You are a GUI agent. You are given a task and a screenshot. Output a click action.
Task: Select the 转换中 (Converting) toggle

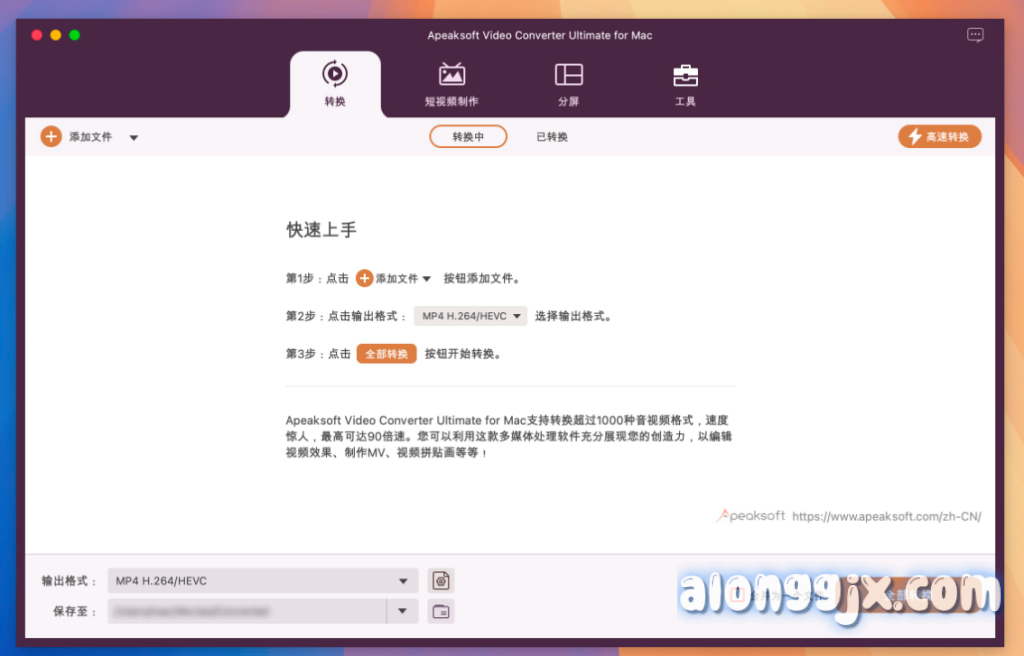[468, 137]
